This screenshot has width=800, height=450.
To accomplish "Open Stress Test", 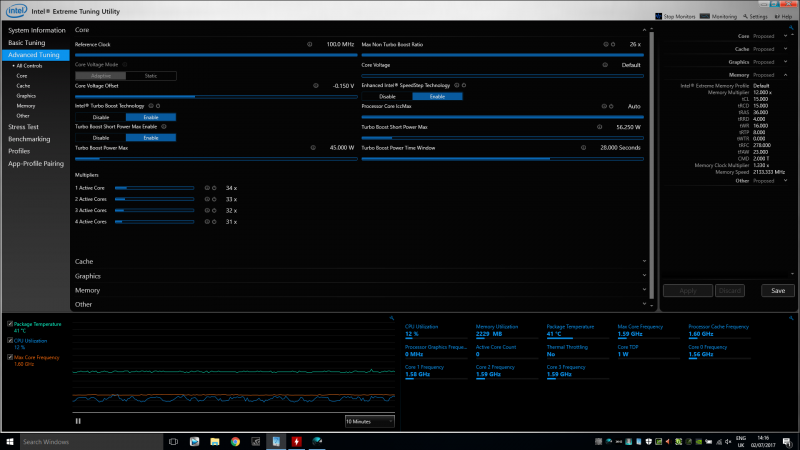I will coord(23,127).
